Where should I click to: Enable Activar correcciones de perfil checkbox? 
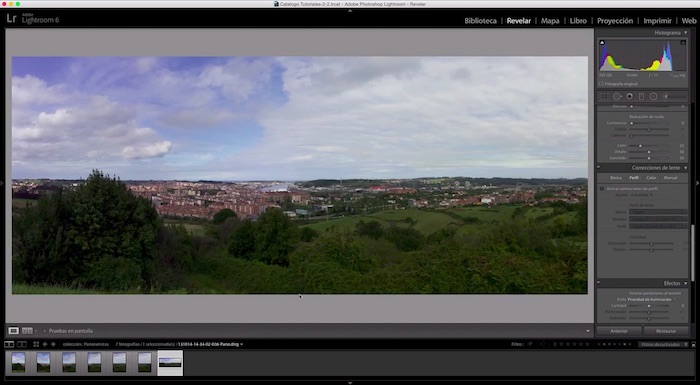(602, 189)
